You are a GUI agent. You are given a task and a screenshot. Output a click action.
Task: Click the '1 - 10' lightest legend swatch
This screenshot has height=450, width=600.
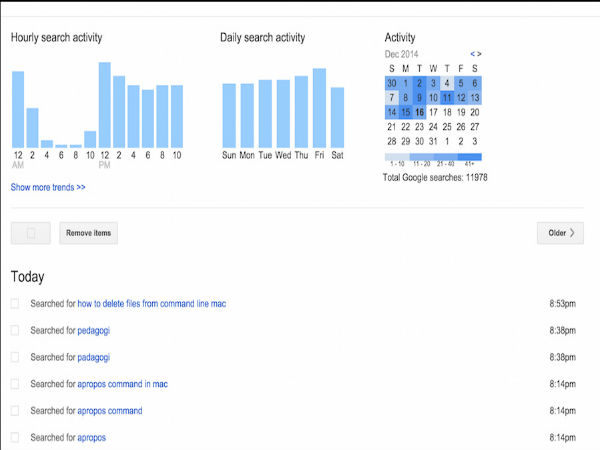(397, 157)
